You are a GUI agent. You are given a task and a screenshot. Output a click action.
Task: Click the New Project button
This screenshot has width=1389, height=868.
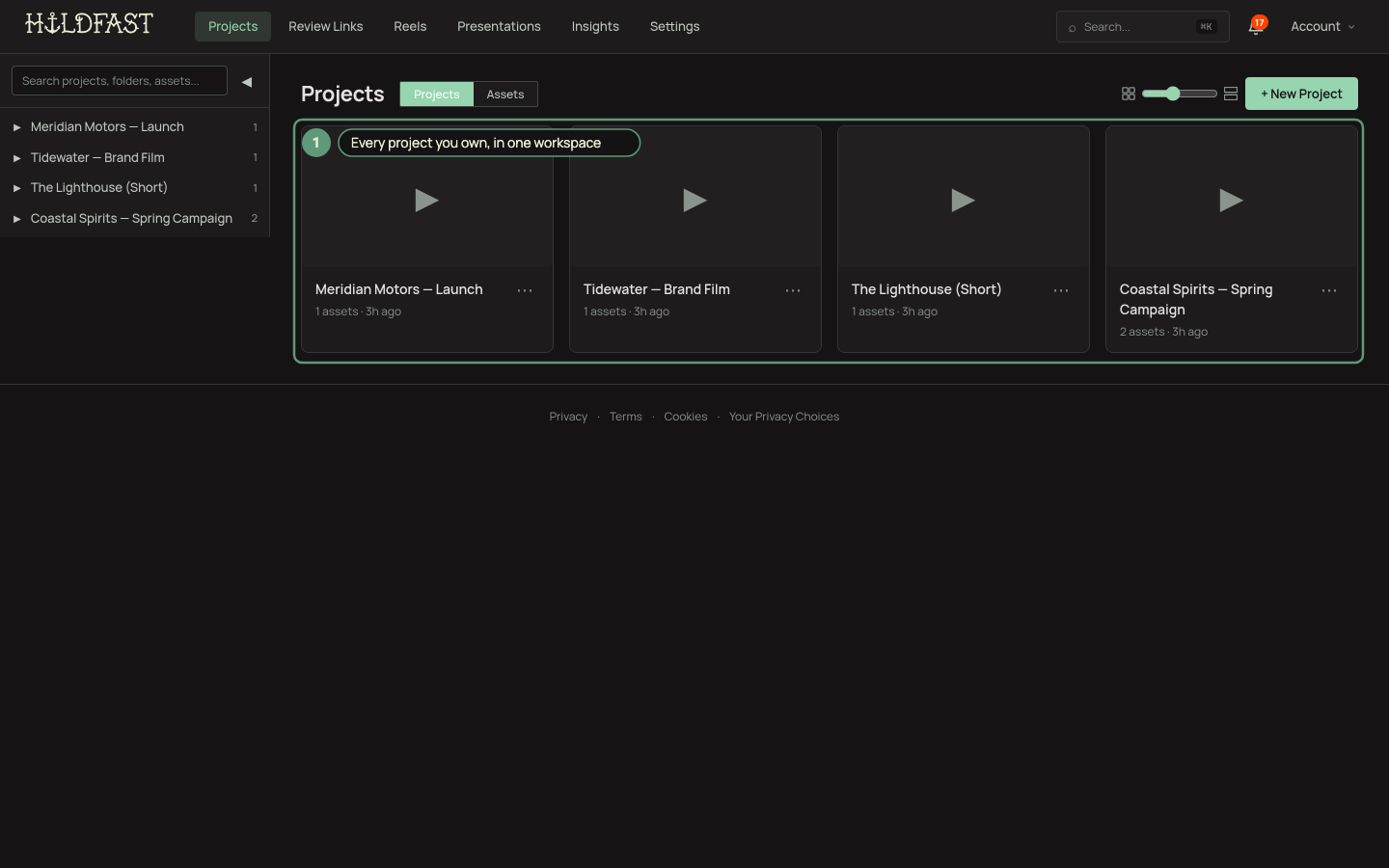tap(1301, 94)
